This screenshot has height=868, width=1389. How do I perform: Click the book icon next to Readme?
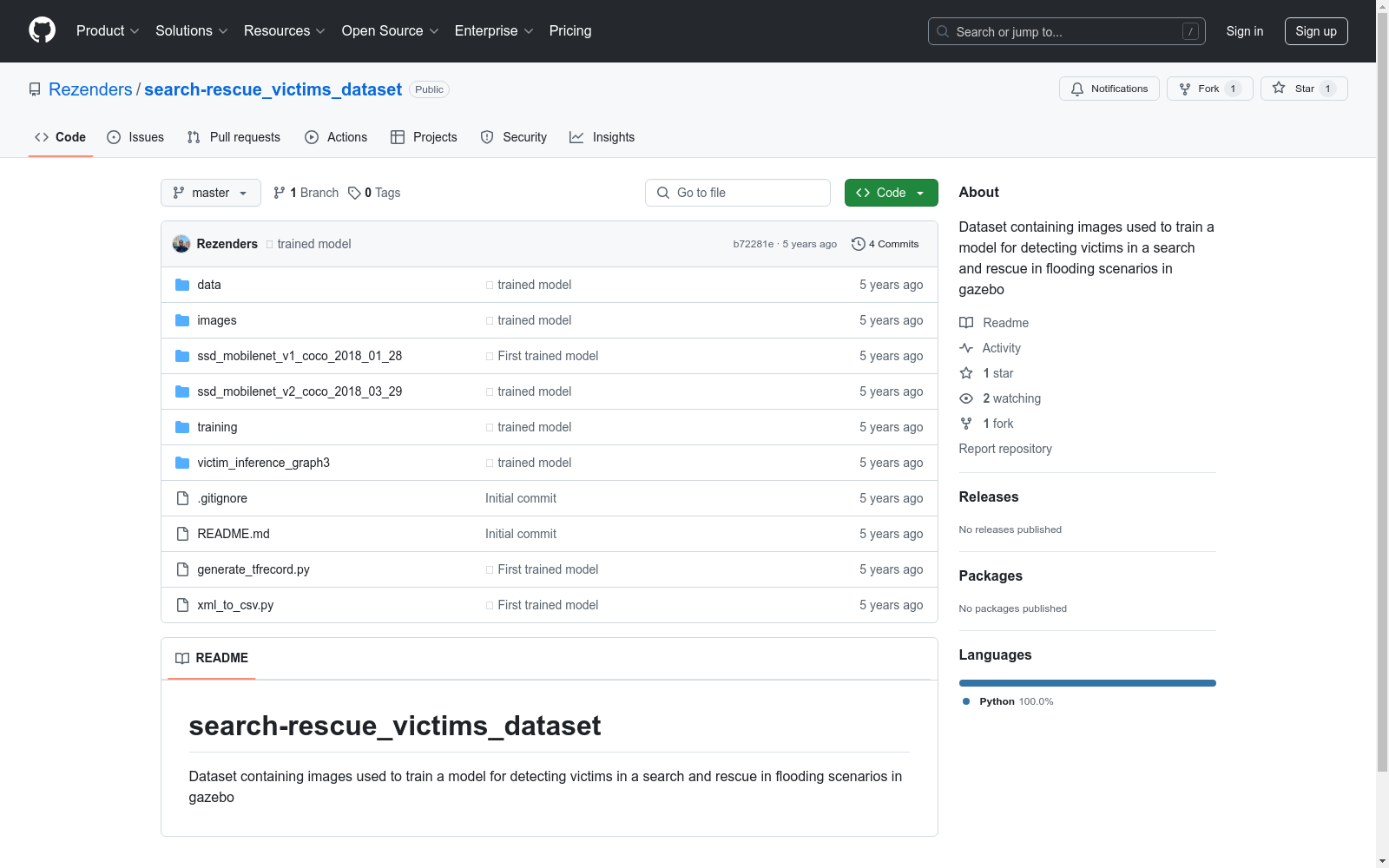[966, 323]
